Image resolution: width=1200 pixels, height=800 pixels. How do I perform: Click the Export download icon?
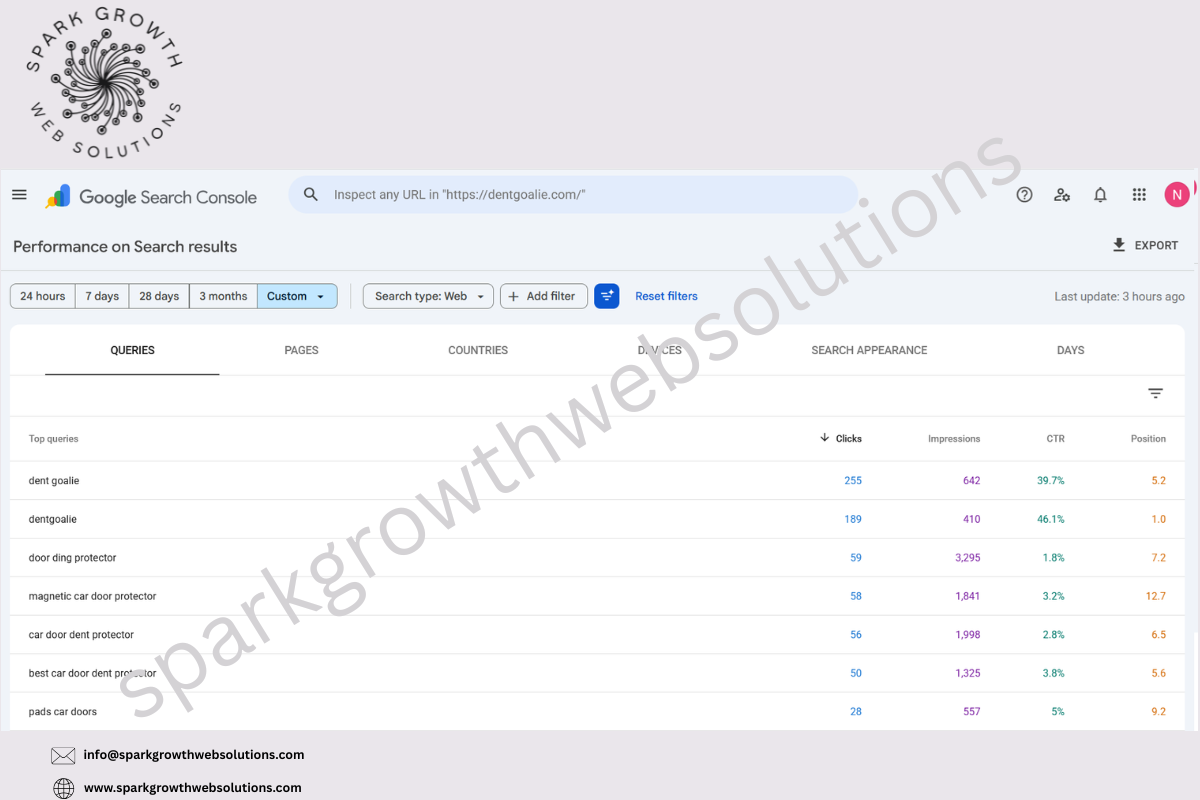click(1119, 245)
